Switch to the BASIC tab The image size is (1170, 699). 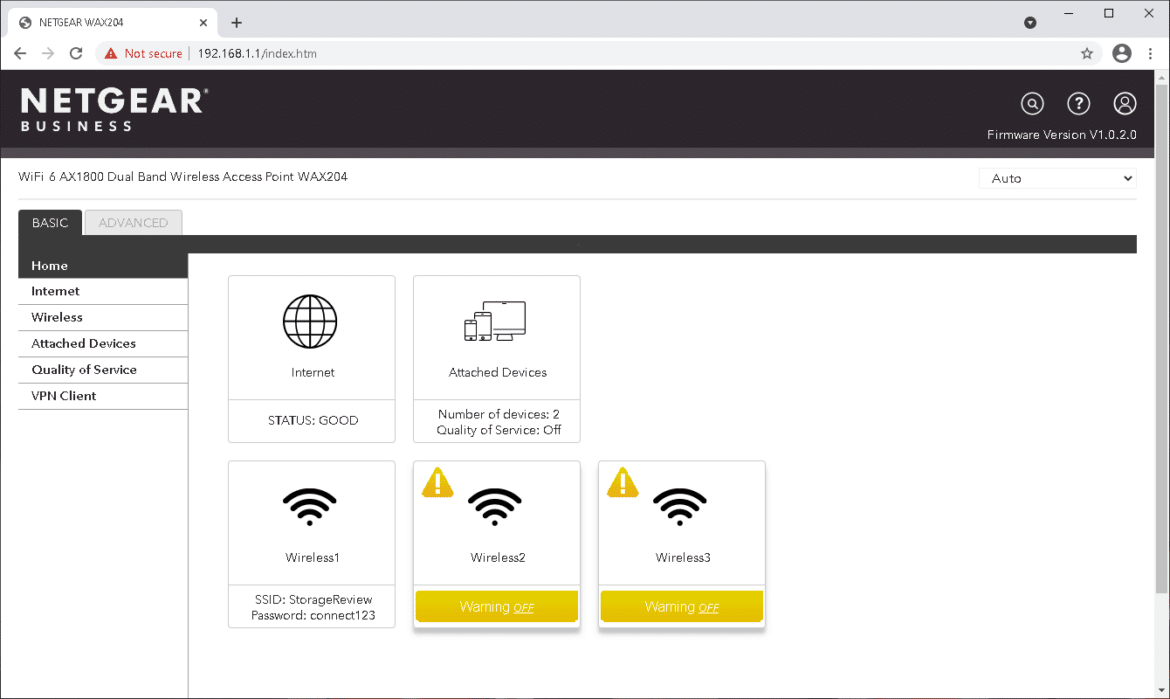click(50, 222)
